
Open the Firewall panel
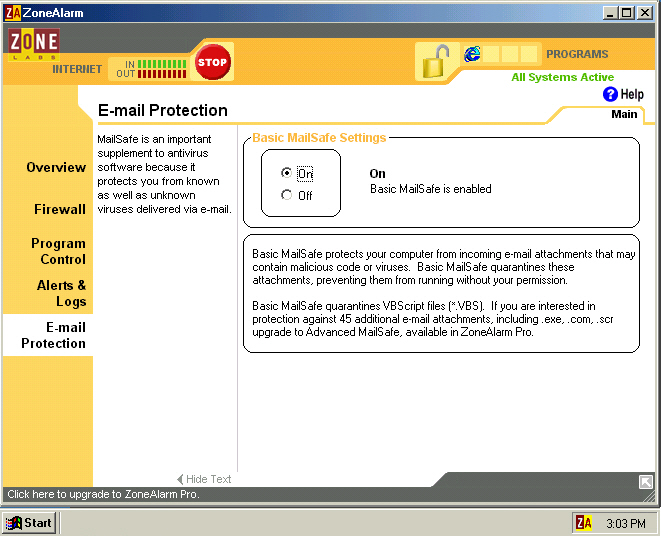click(60, 209)
